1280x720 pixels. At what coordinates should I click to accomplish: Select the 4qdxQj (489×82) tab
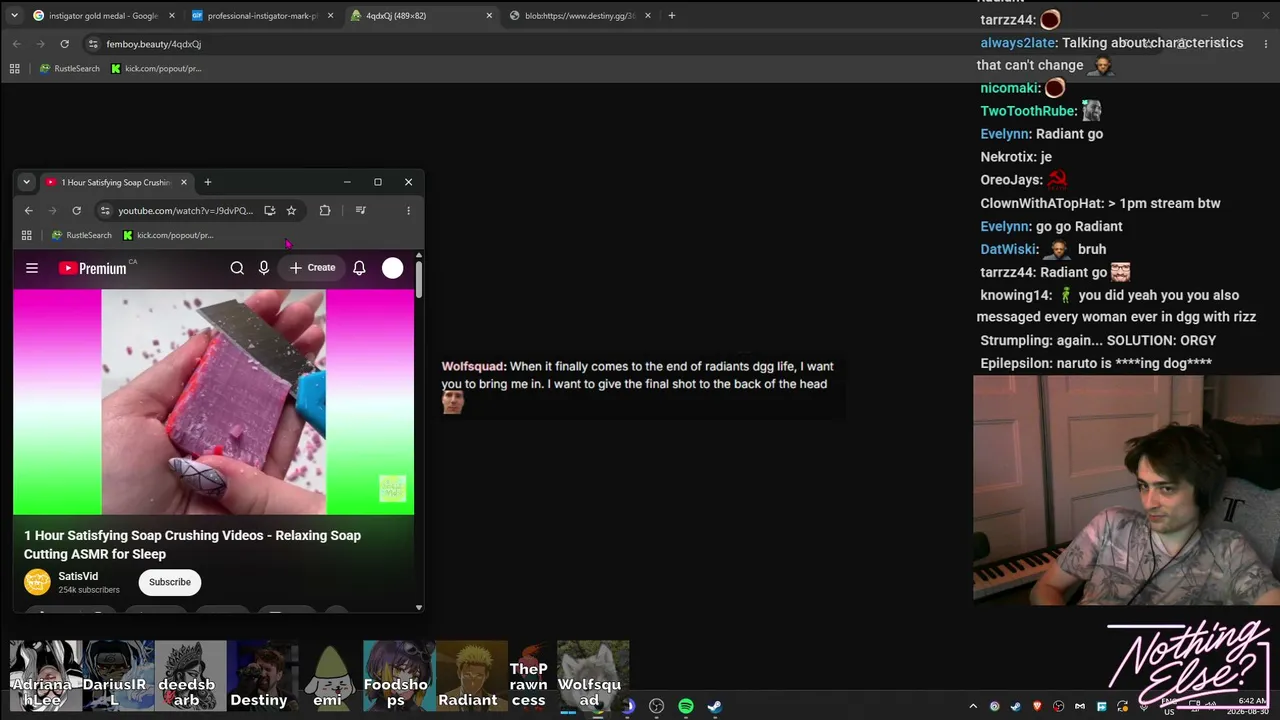[421, 16]
